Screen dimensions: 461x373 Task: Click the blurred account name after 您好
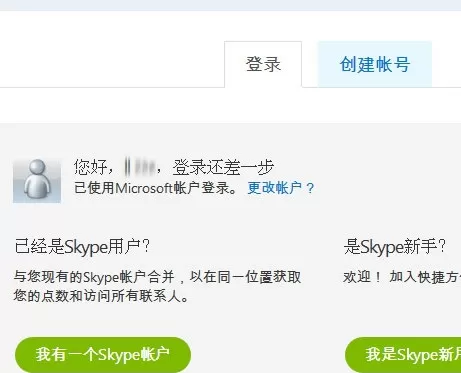(140, 167)
